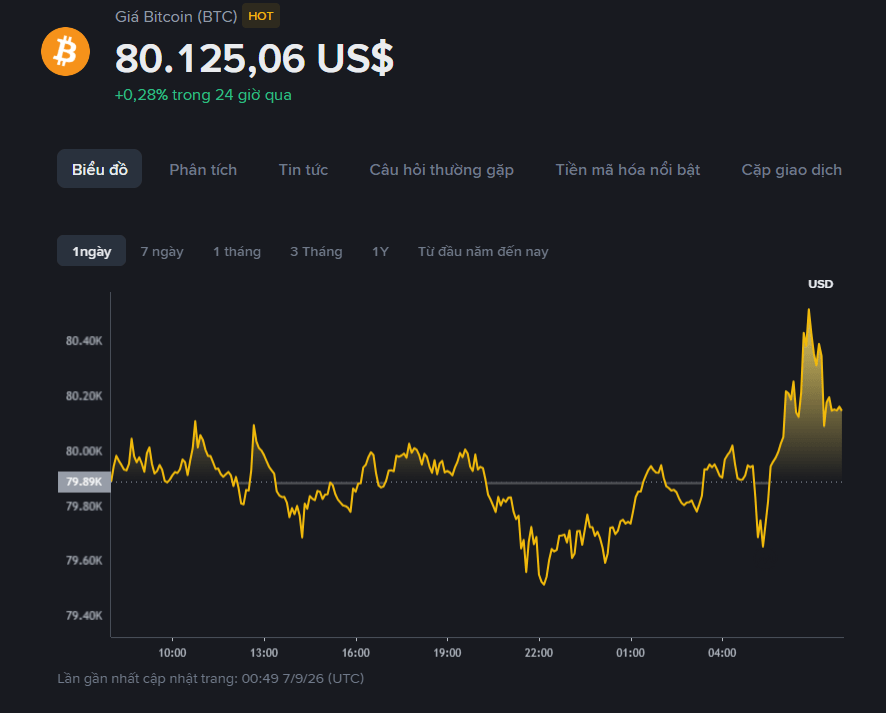
Task: Click the highest price peak on chart
Action: click(x=809, y=310)
